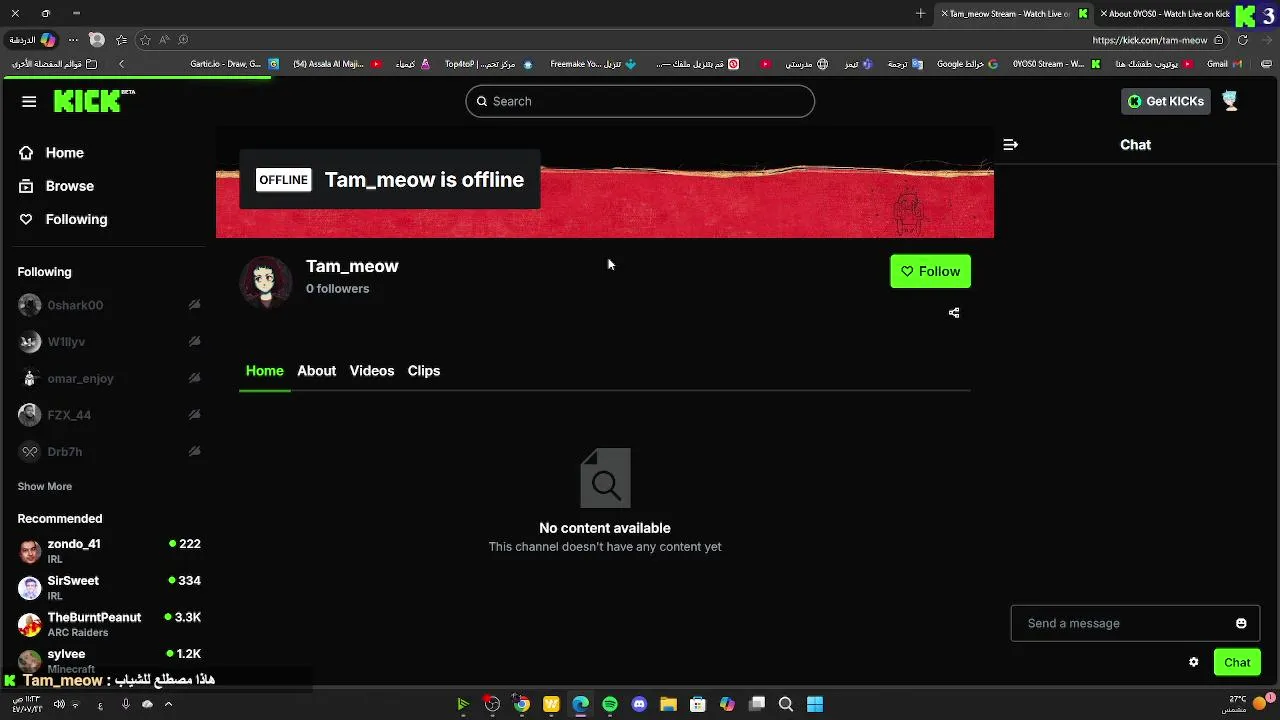Switch to the Videos channel tab
This screenshot has width=1280, height=720.
[372, 371]
